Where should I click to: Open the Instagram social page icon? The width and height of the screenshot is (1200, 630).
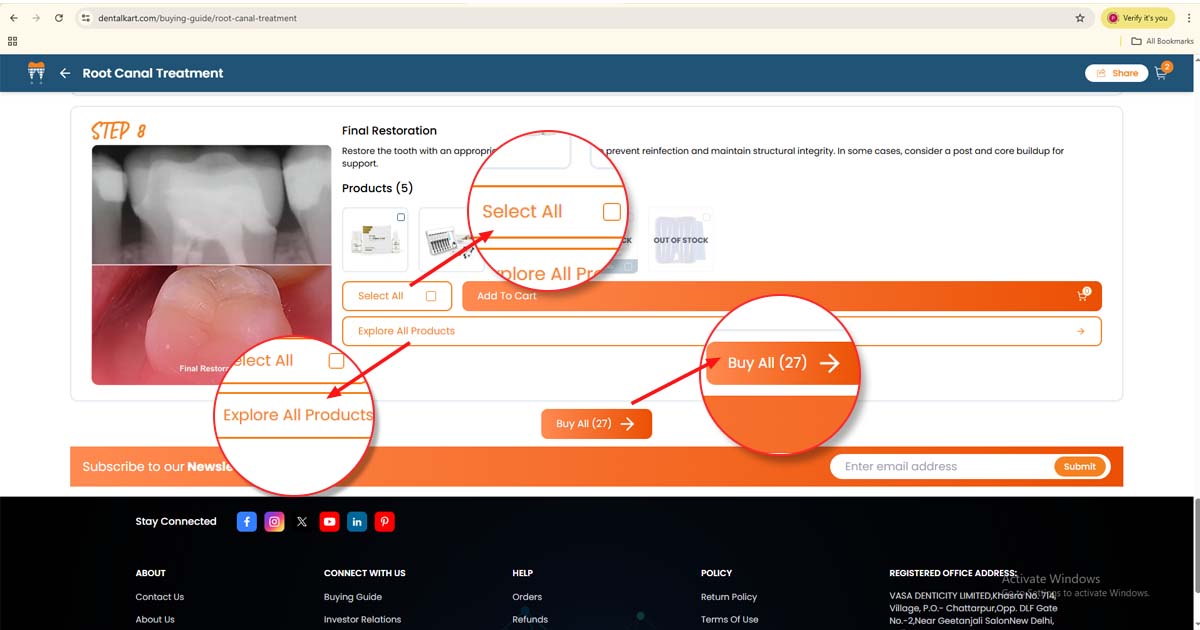coord(274,522)
